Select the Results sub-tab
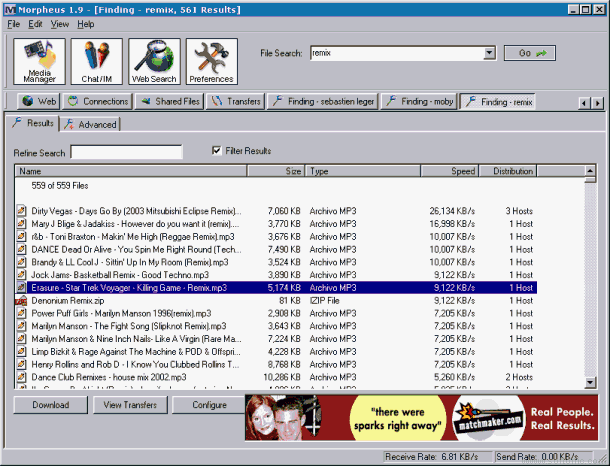Viewport: 610px width, 466px height. coord(33,123)
